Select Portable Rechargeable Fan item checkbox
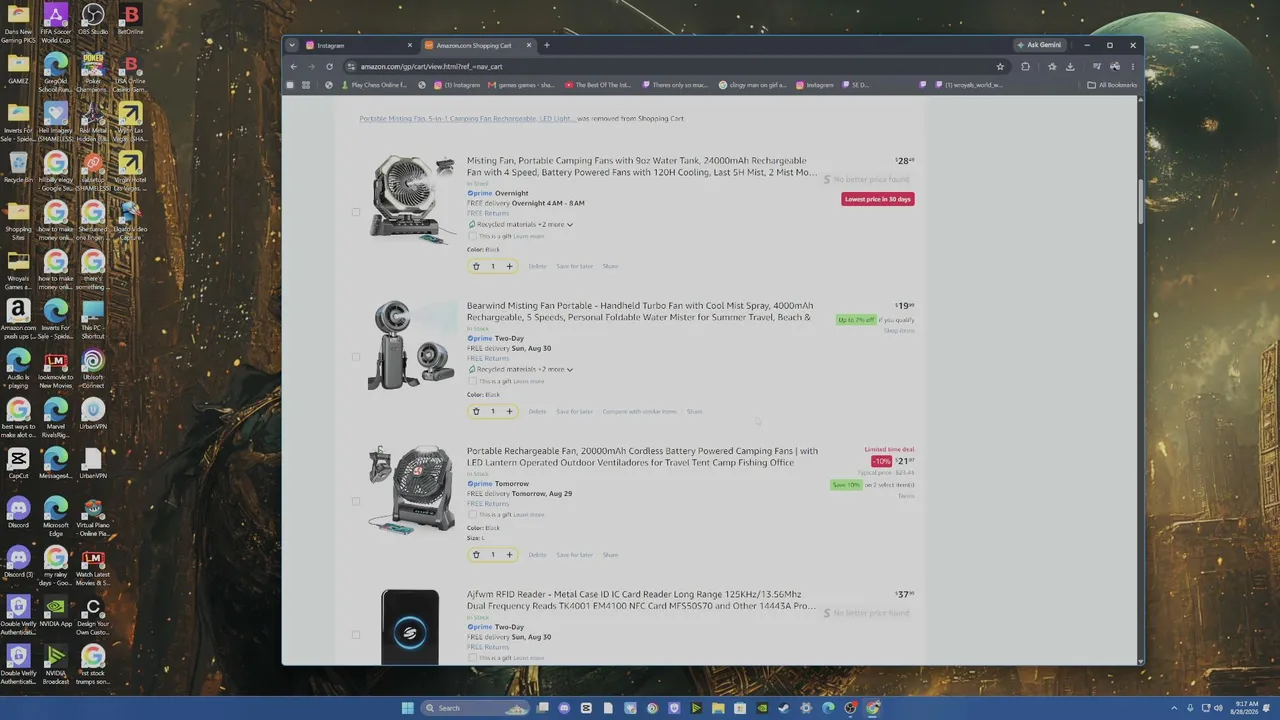The height and width of the screenshot is (720, 1280). 356,501
